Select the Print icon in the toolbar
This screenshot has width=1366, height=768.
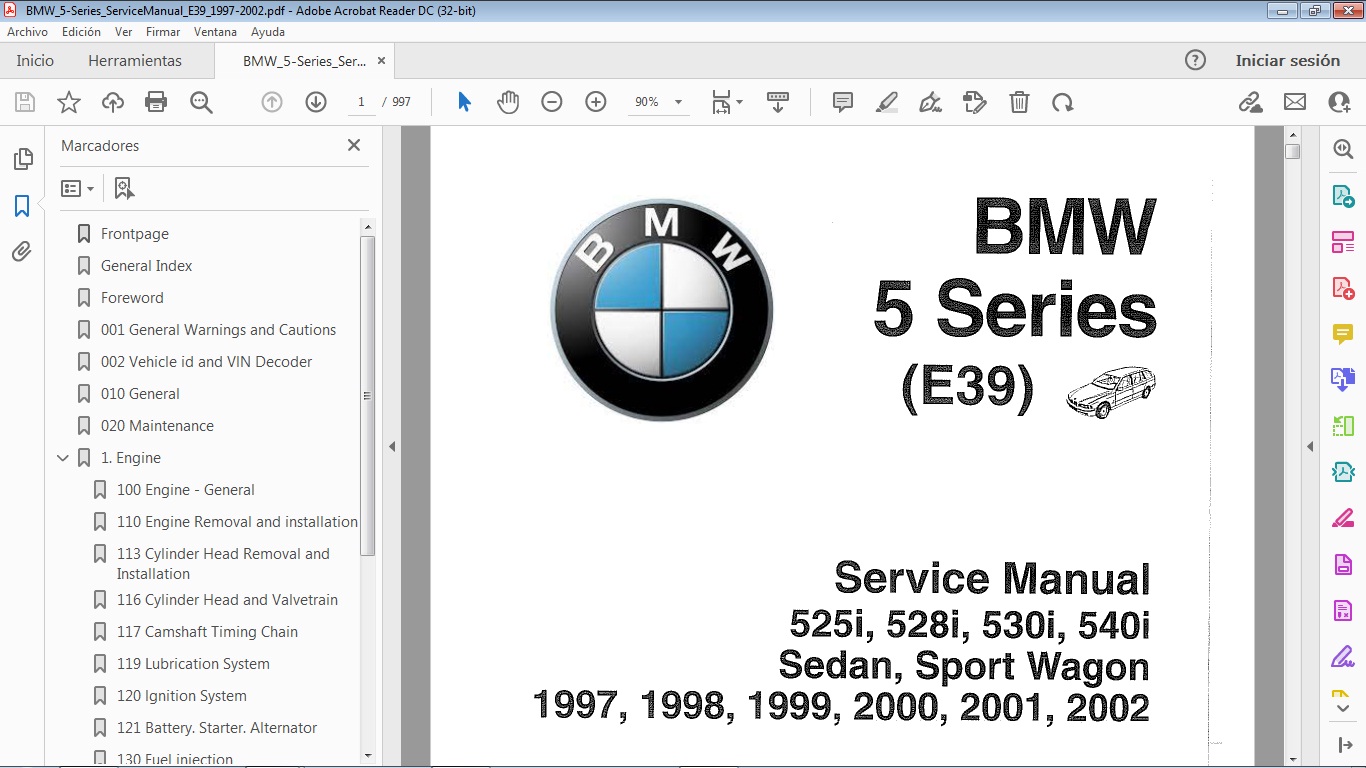pyautogui.click(x=156, y=101)
